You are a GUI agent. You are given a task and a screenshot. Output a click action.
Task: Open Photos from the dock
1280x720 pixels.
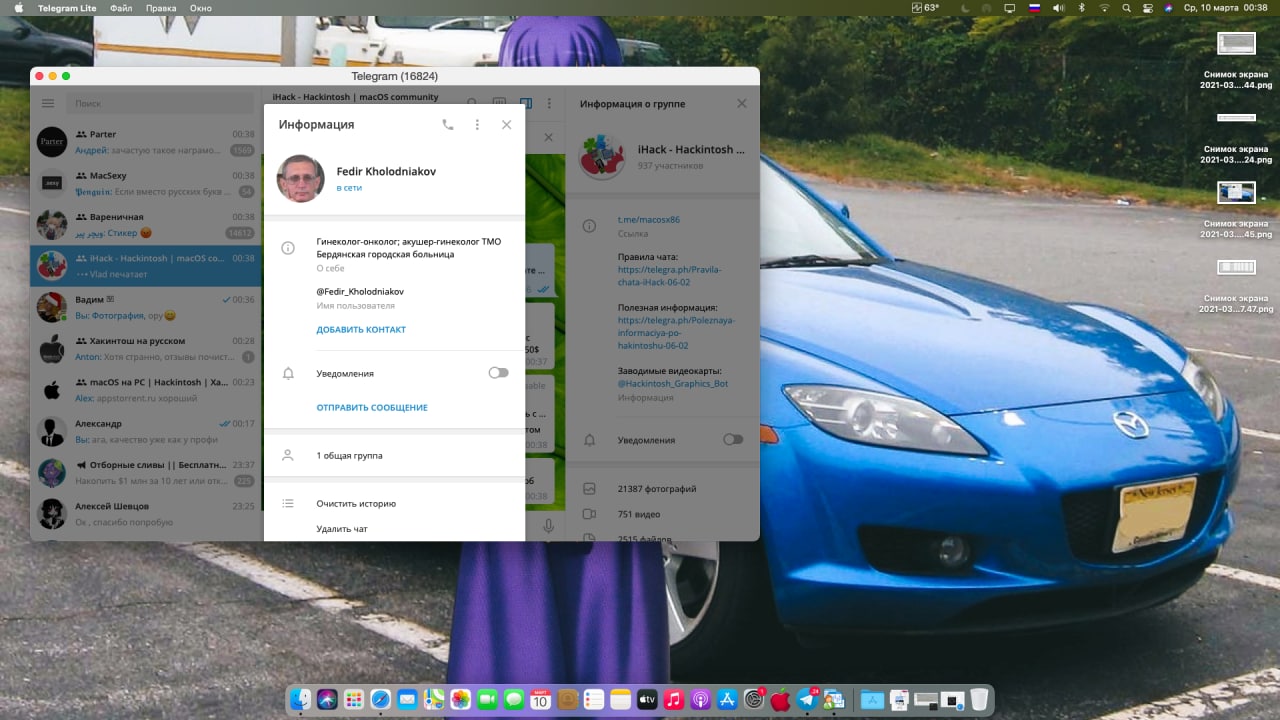click(x=460, y=700)
